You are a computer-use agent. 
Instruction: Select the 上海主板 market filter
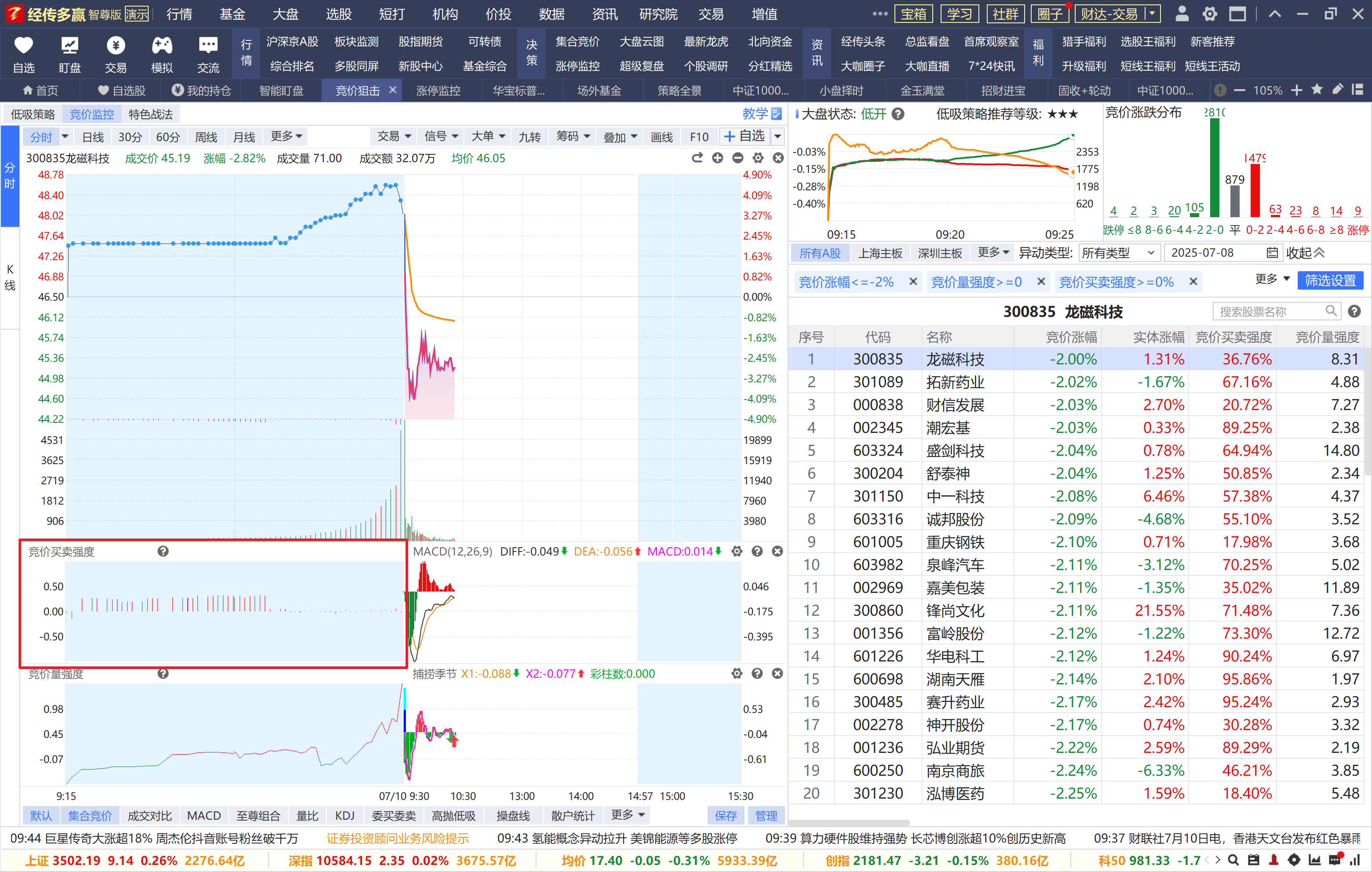(880, 253)
